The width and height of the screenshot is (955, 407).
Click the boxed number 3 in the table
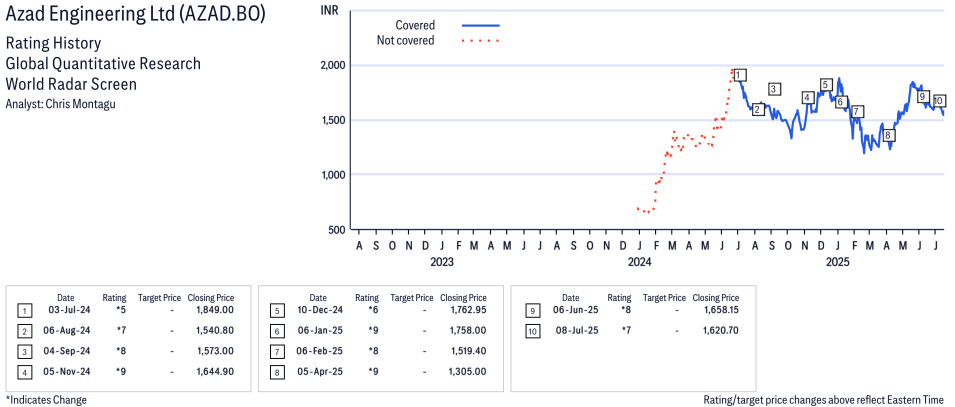coord(24,352)
